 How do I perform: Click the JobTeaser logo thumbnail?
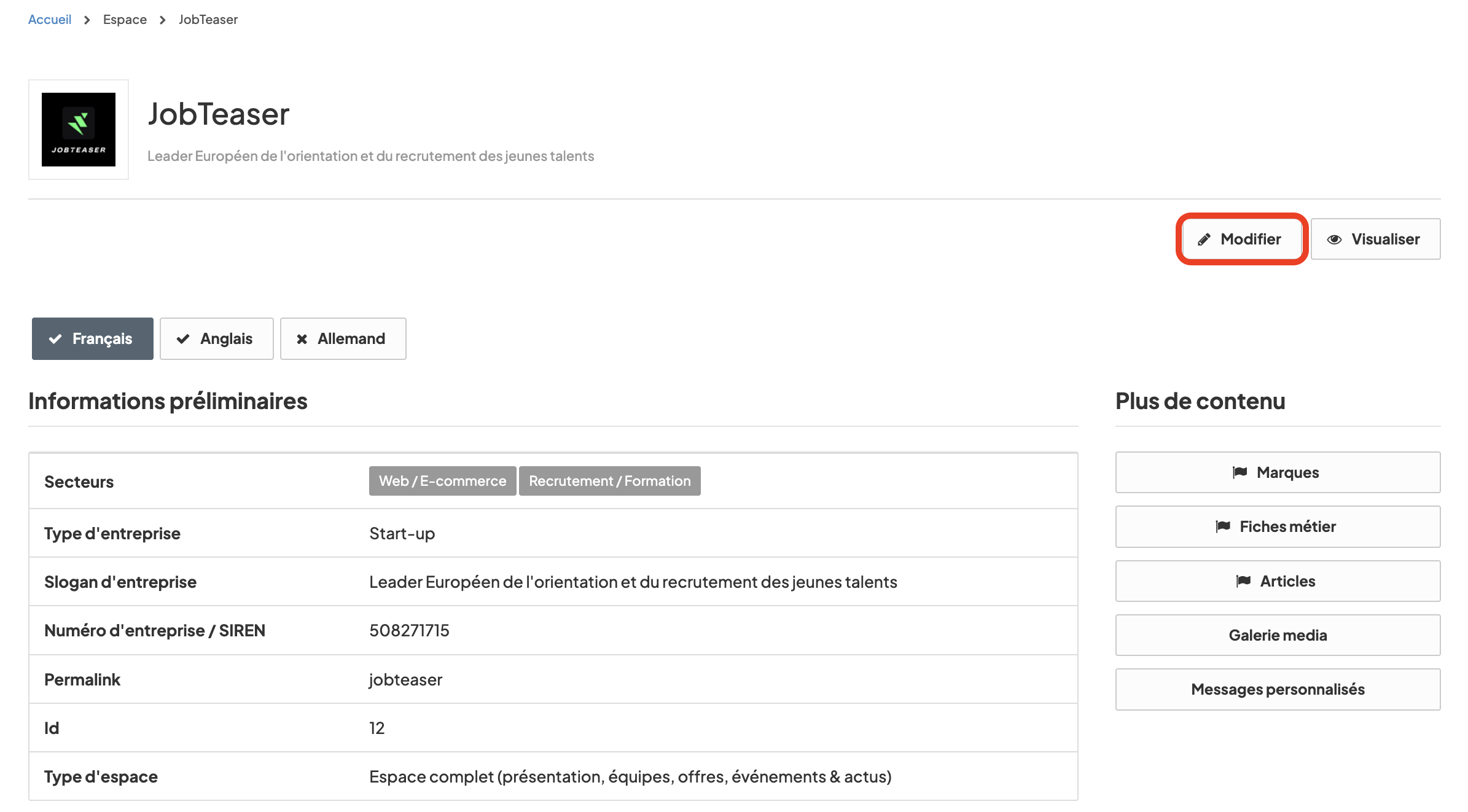(x=79, y=130)
